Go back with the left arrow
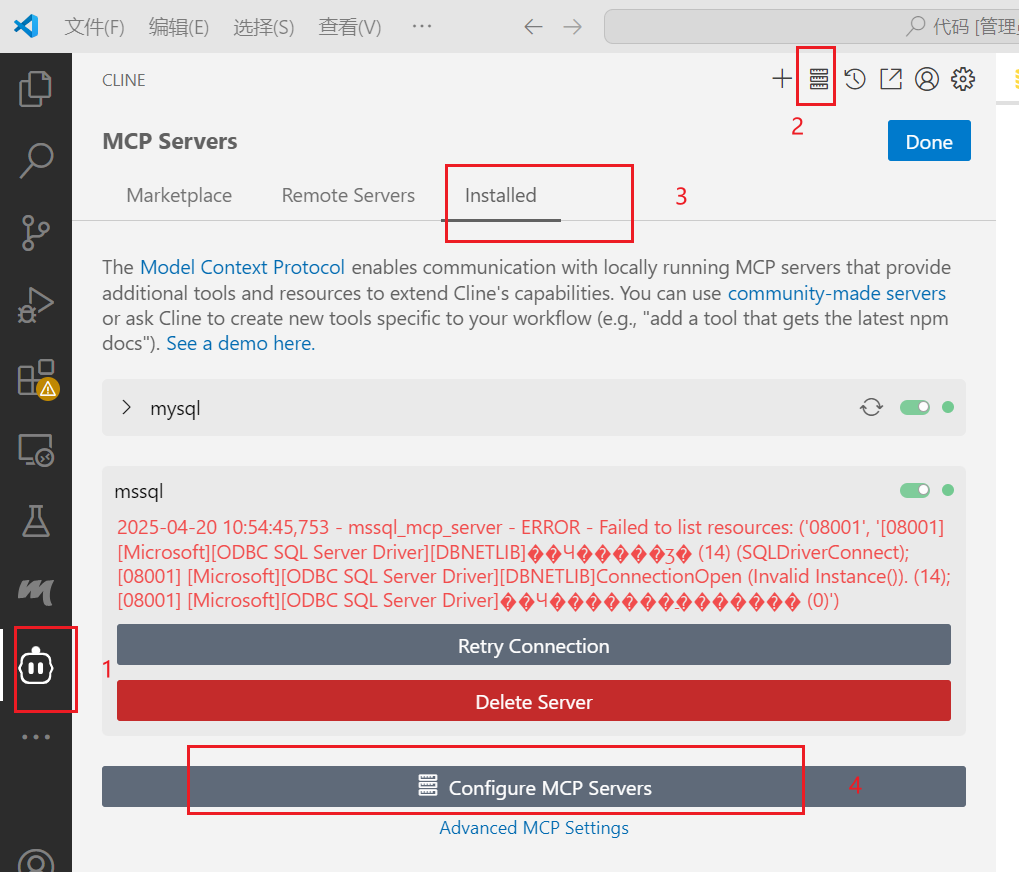Image resolution: width=1019 pixels, height=872 pixels. coord(533,27)
